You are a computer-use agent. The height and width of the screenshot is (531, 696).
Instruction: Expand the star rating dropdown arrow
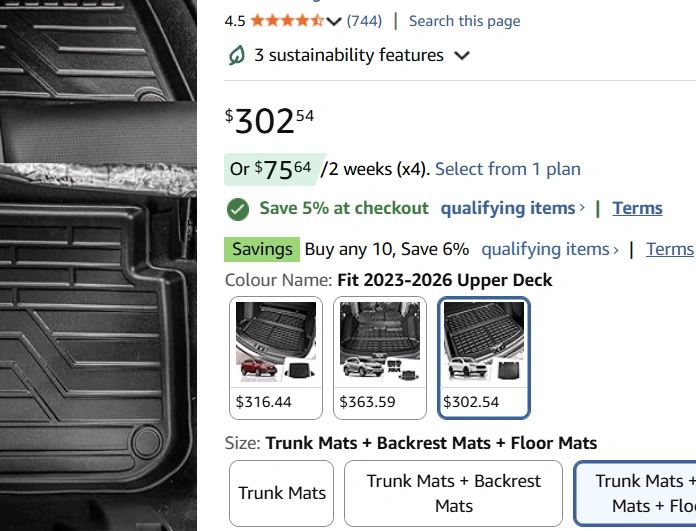(x=334, y=21)
